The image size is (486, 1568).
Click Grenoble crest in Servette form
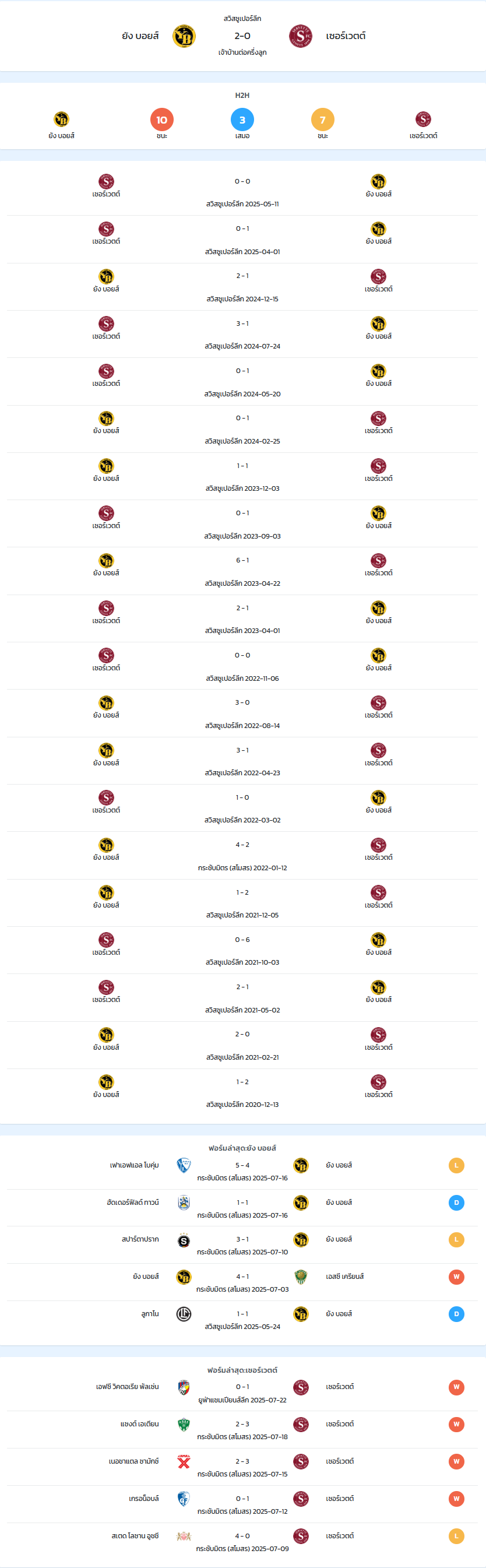pyautogui.click(x=184, y=1499)
